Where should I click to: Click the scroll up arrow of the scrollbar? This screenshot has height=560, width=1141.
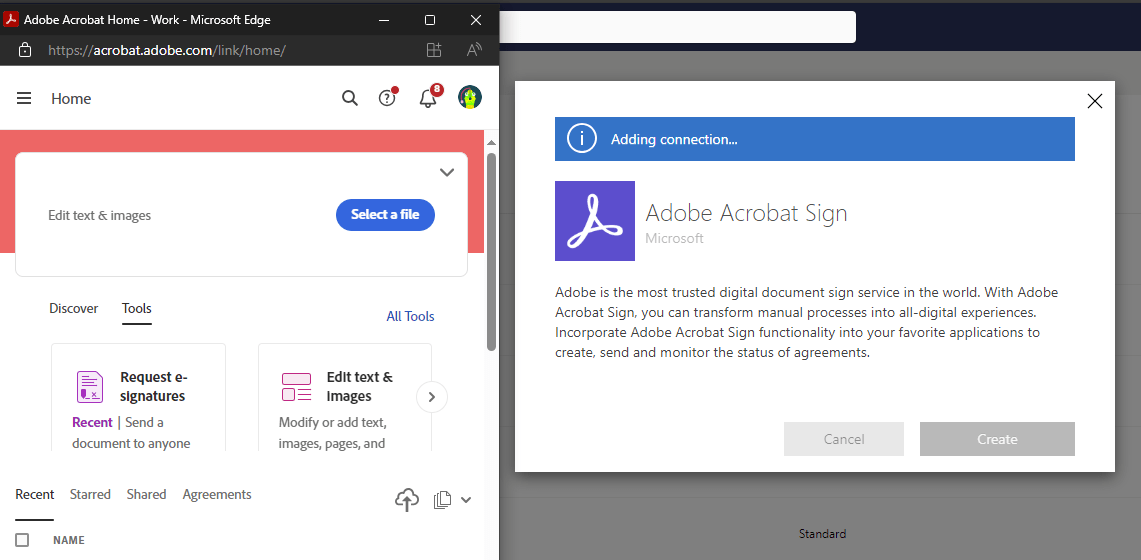click(492, 143)
